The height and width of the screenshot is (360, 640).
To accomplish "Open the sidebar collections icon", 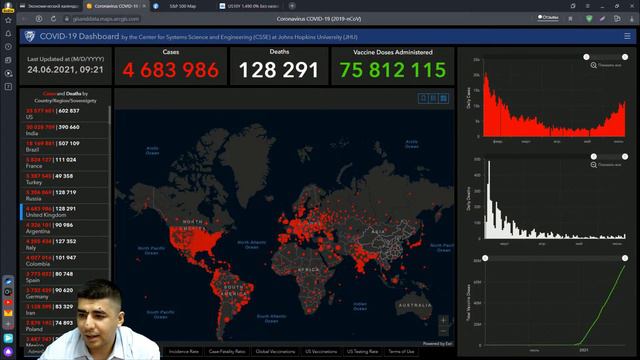I will 8,60.
